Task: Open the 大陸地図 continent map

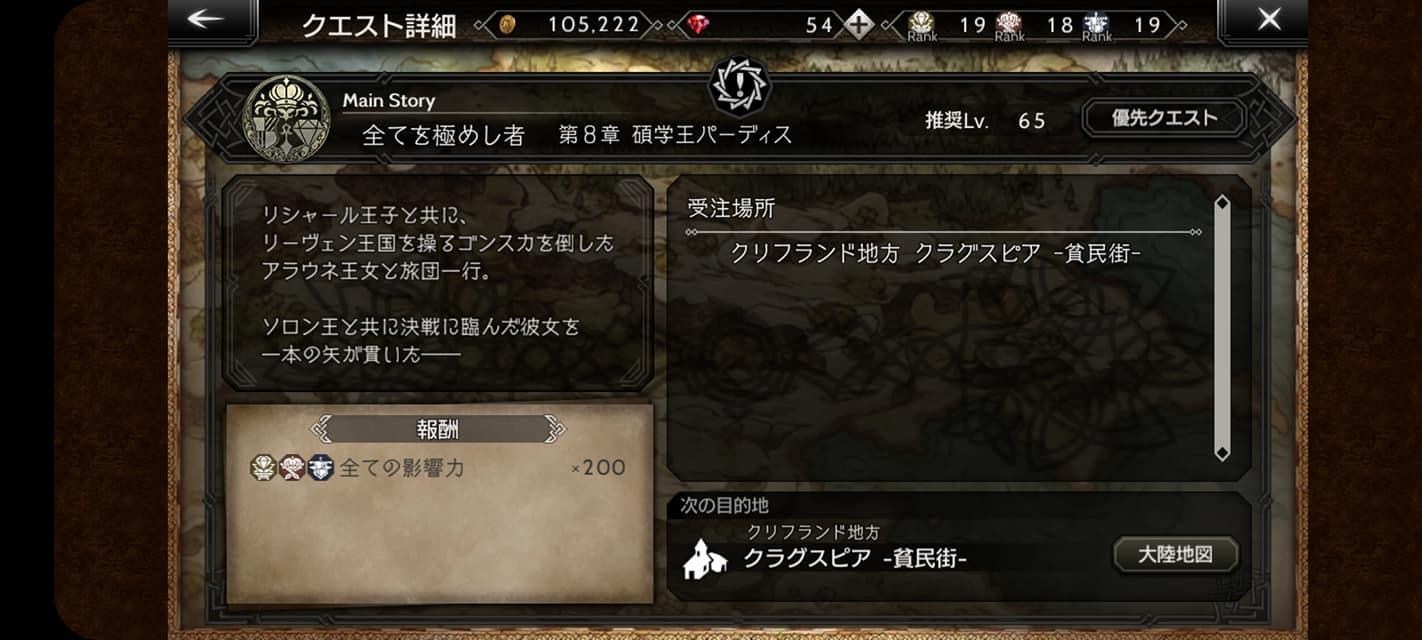Action: click(x=1175, y=555)
